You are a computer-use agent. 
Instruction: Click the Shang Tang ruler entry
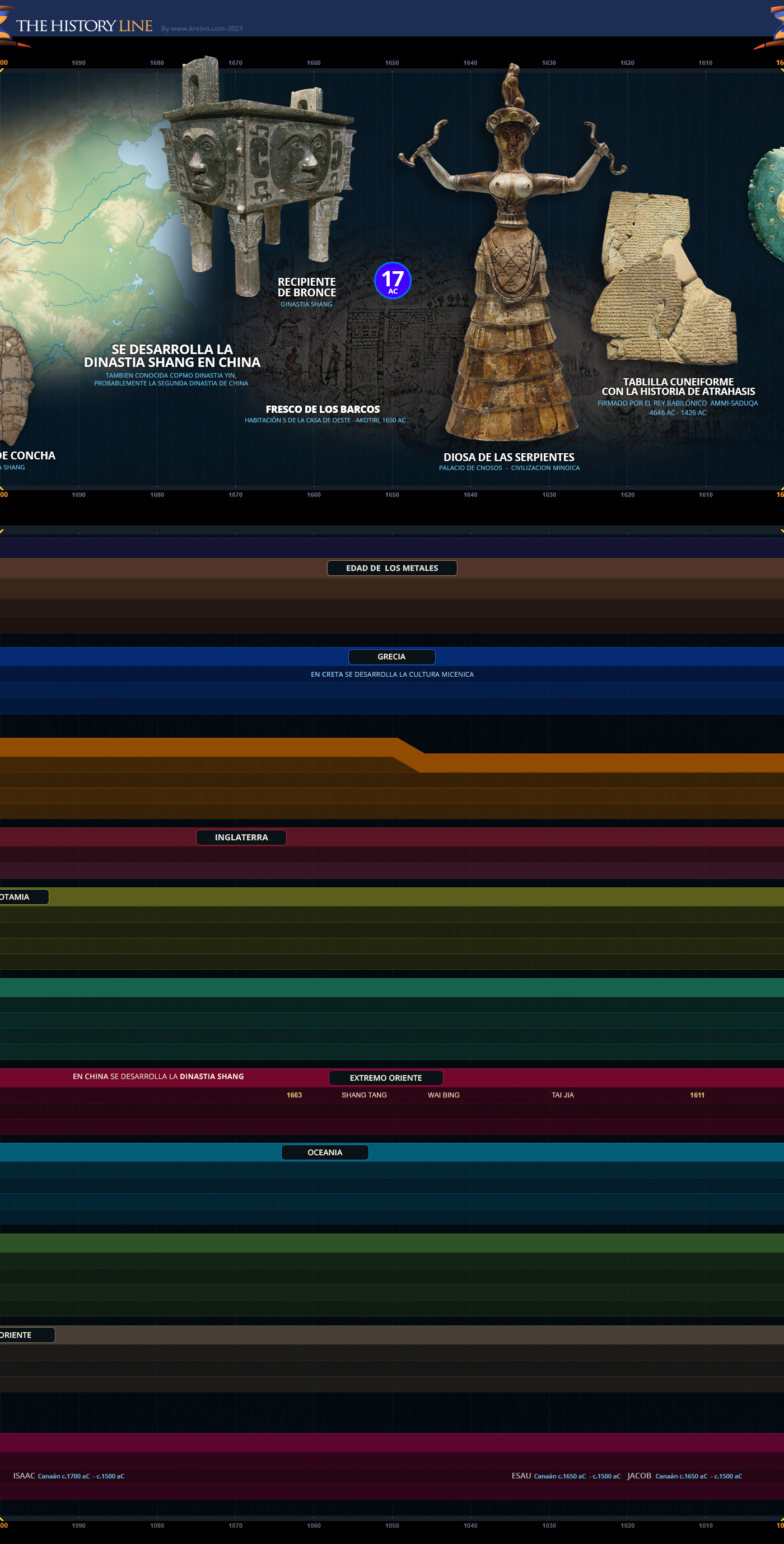click(x=364, y=1095)
